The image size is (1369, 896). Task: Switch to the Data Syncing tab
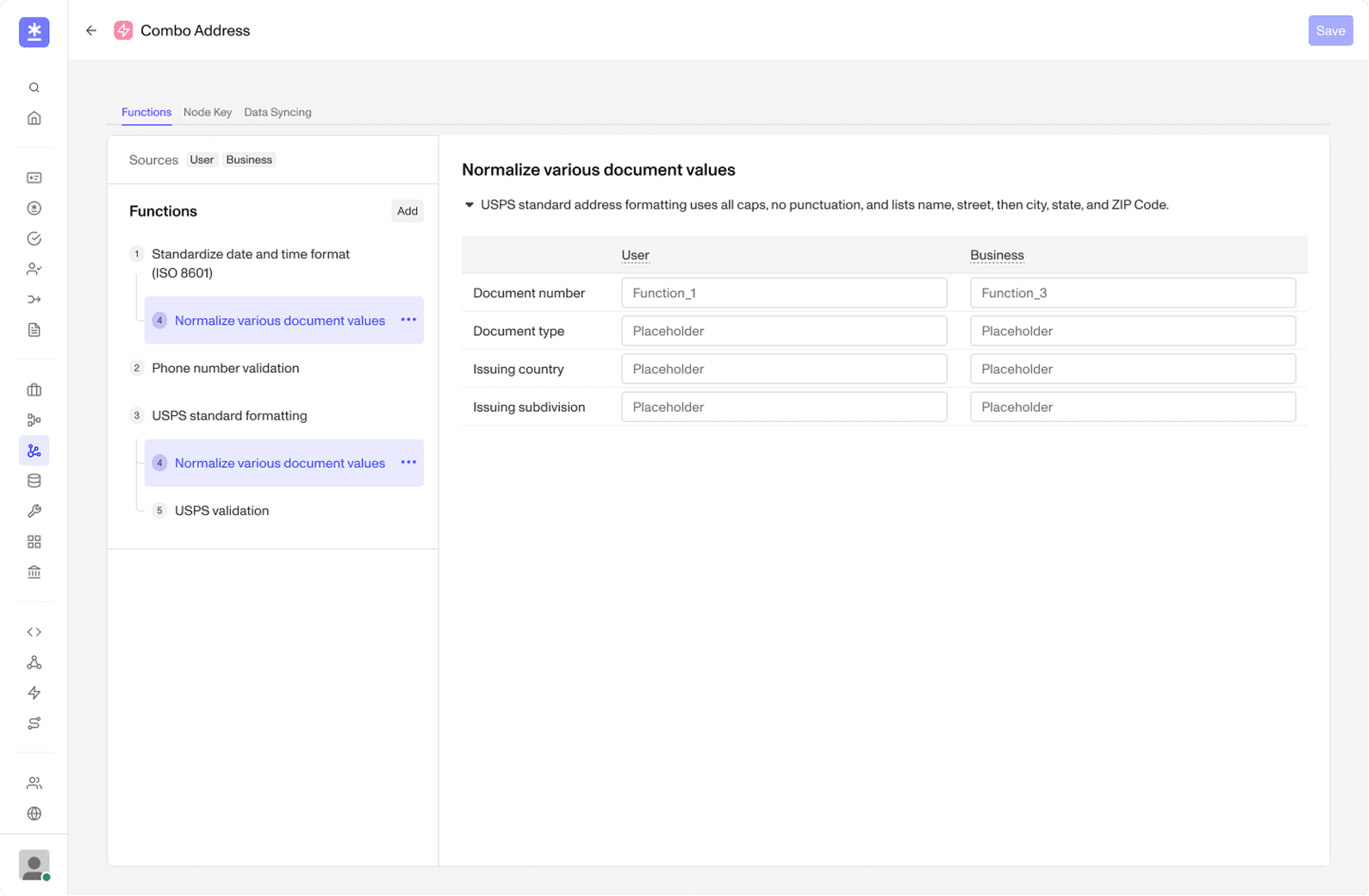(x=277, y=112)
